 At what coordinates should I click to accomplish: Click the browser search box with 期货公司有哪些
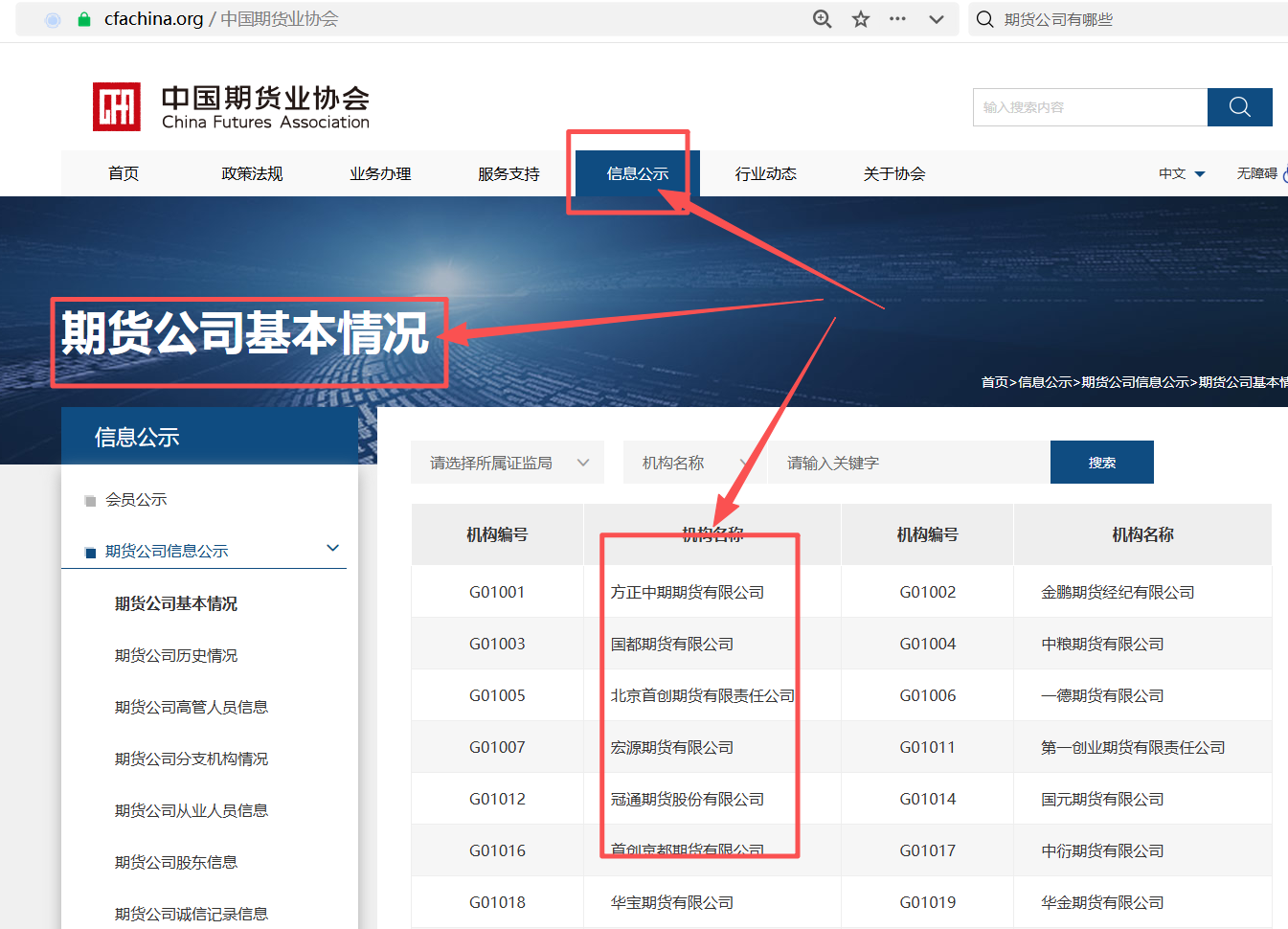[1130, 19]
